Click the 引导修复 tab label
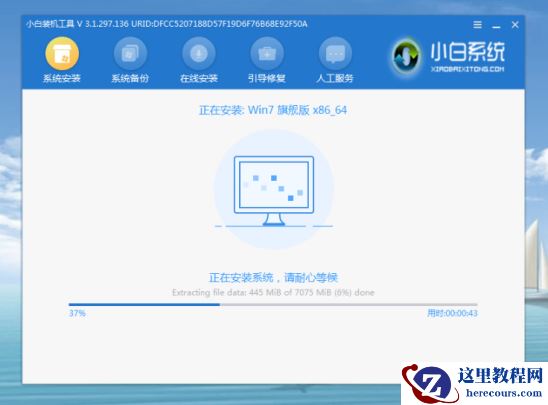Viewport: 548px width, 405px height. (267, 78)
